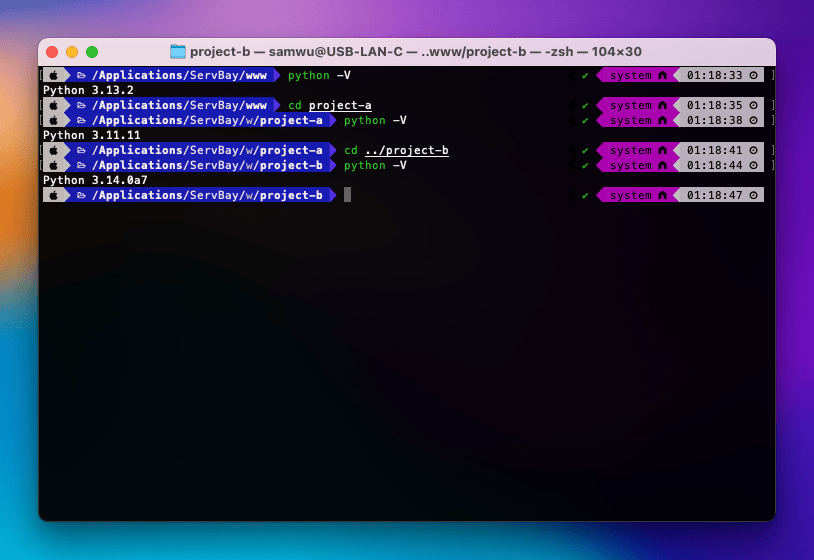Click the red close window button
Viewport: 814px width, 560px height.
click(x=52, y=52)
